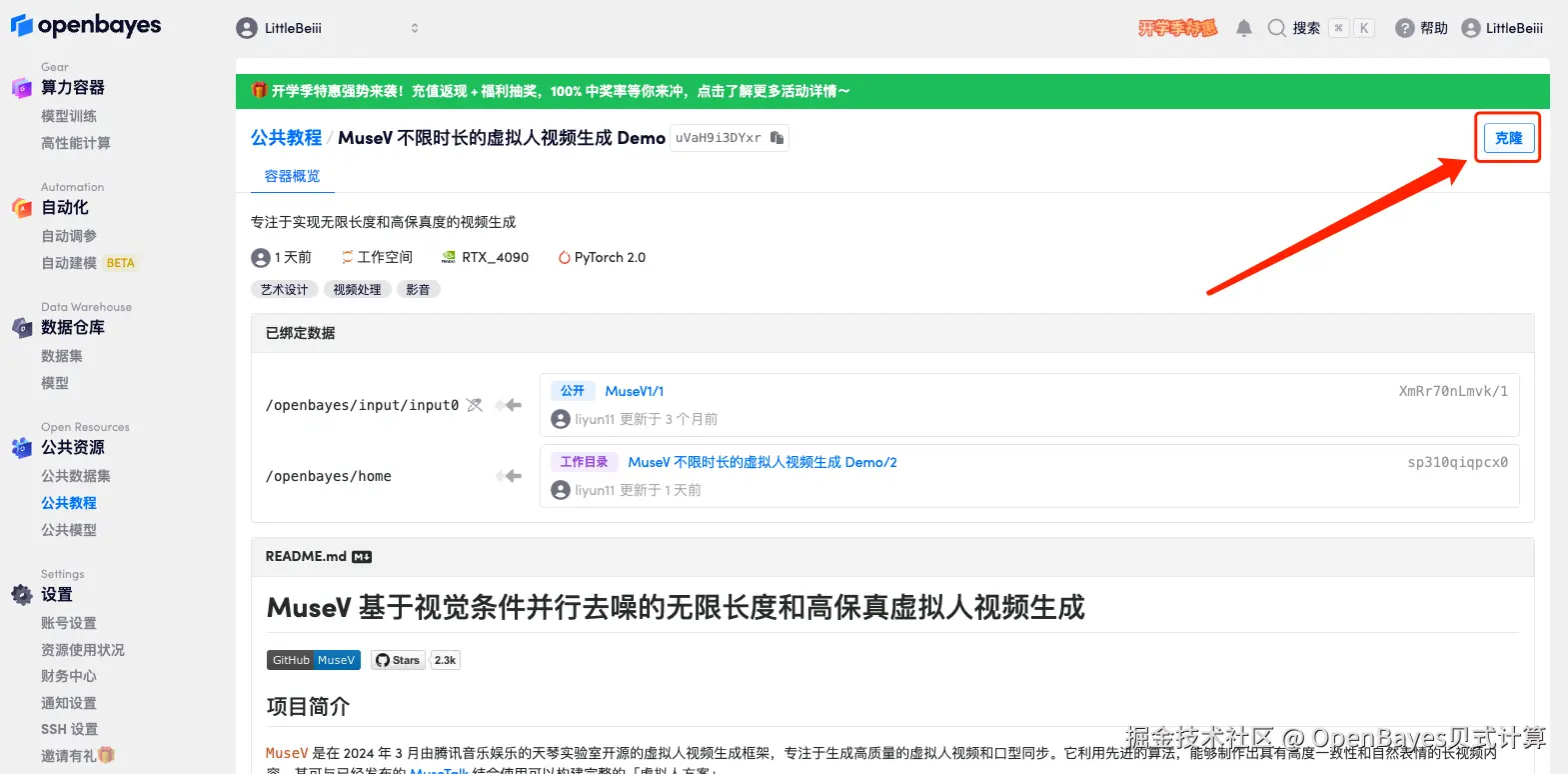Open 高性能计算 in sidebar
Viewport: 1568px width, 774px height.
click(76, 143)
